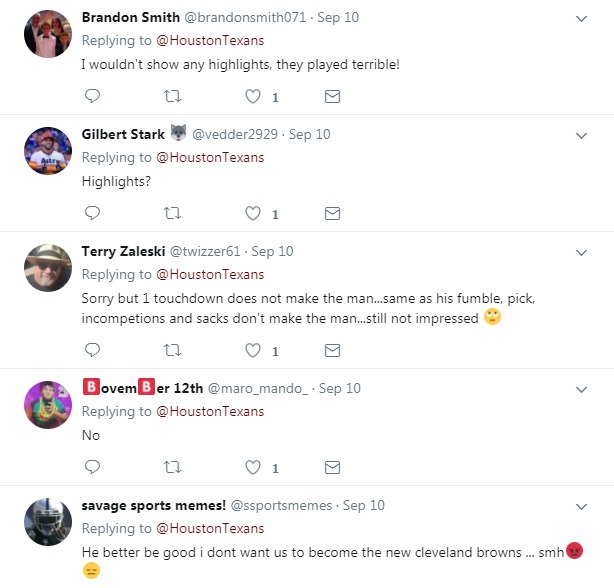The height and width of the screenshot is (588, 614).
Task: Message Terry Zaleski's tweet with envelope icon
Action: coord(333,351)
